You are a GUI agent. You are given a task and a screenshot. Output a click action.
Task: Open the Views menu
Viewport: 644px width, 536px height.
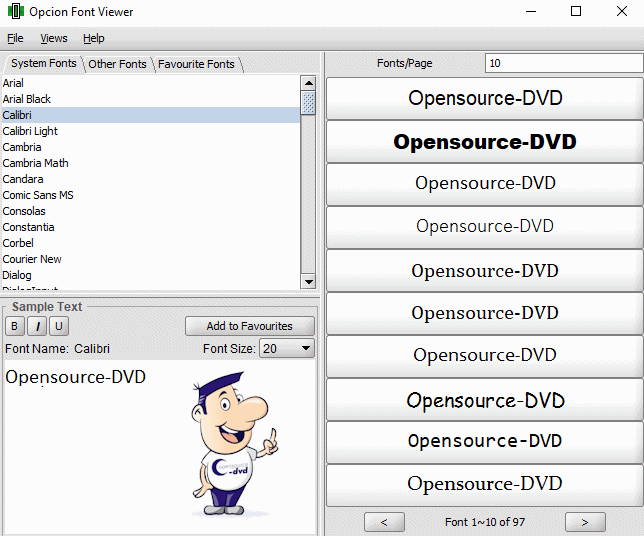(54, 38)
